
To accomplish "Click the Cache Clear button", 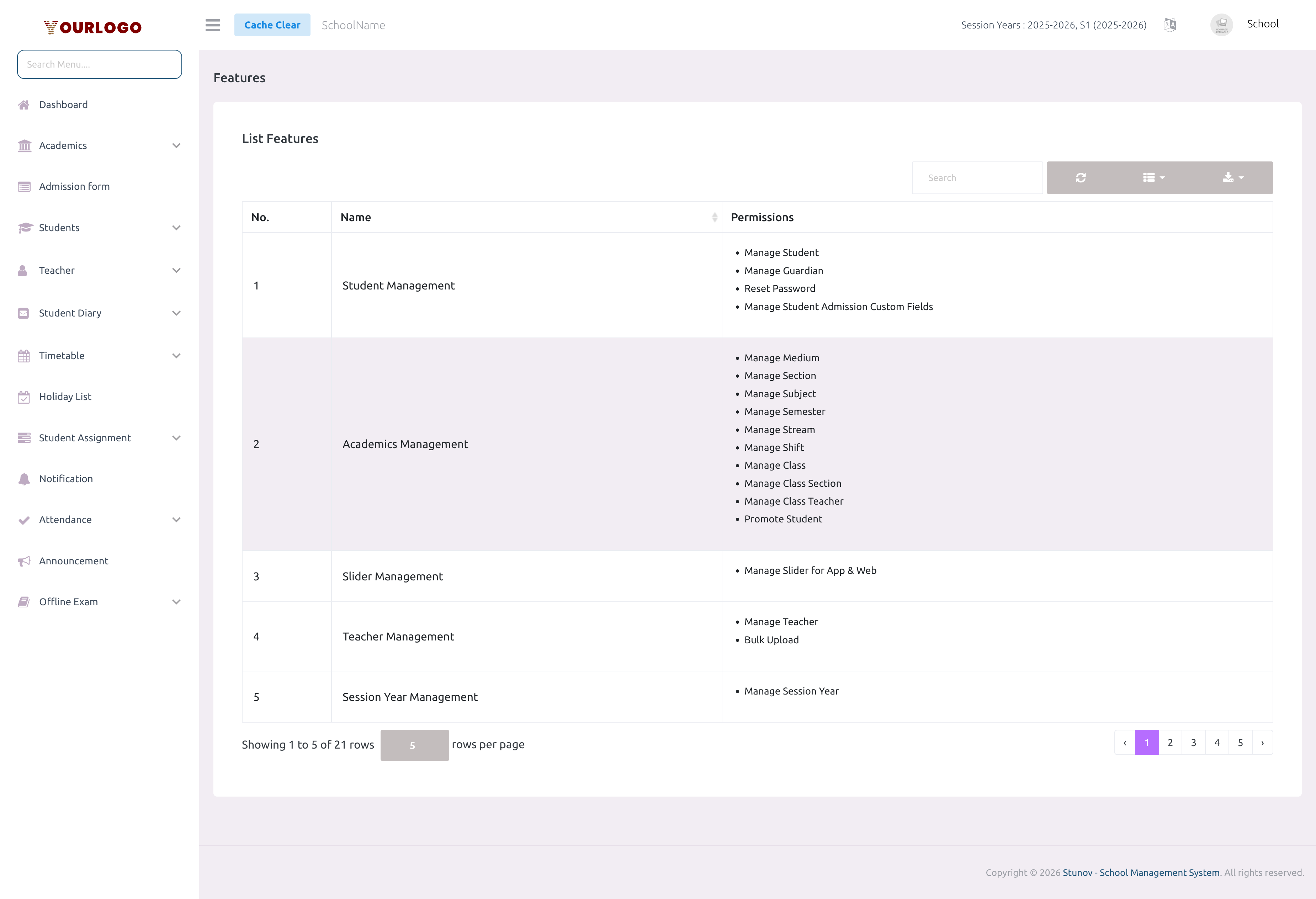I will [x=272, y=25].
